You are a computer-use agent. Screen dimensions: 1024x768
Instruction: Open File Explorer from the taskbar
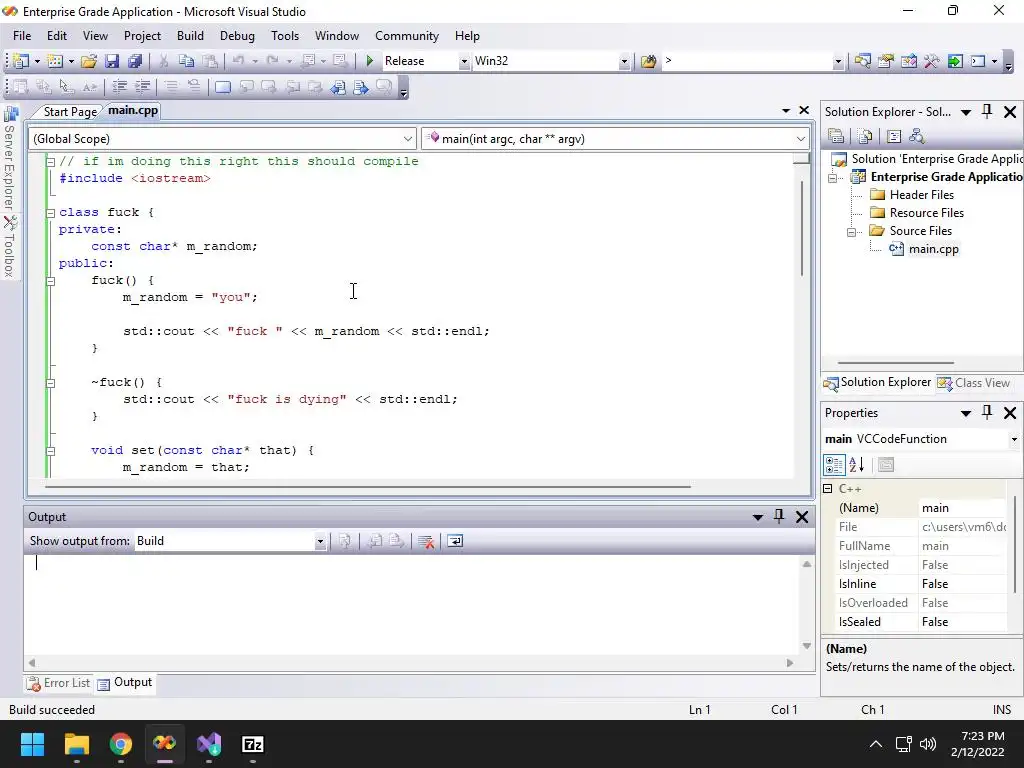point(76,744)
